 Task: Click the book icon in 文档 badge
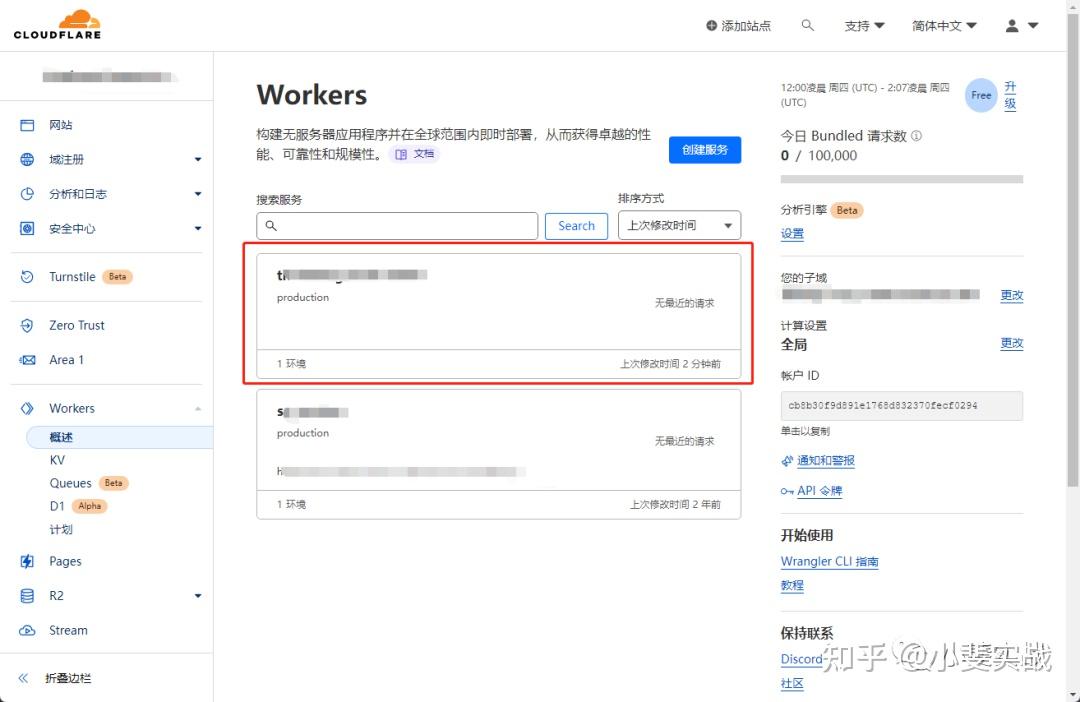click(x=401, y=154)
